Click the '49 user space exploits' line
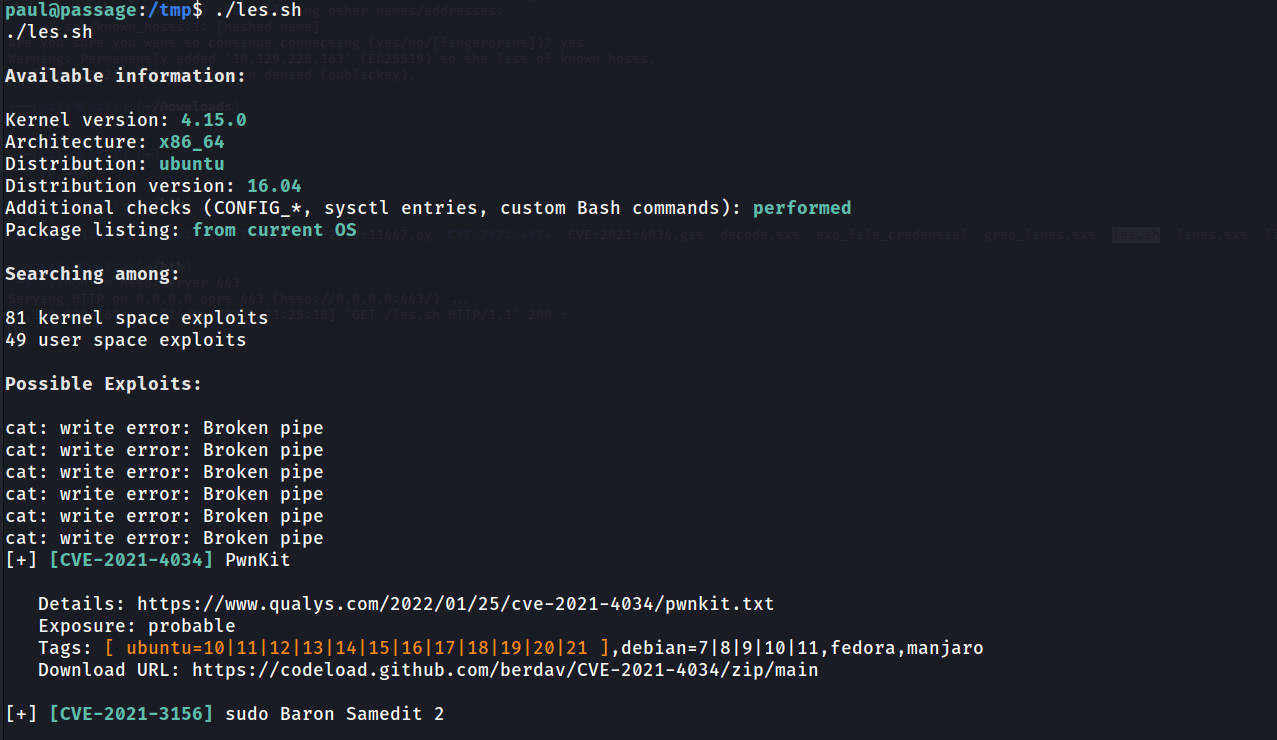This screenshot has height=740, width=1277. pyautogui.click(x=126, y=340)
